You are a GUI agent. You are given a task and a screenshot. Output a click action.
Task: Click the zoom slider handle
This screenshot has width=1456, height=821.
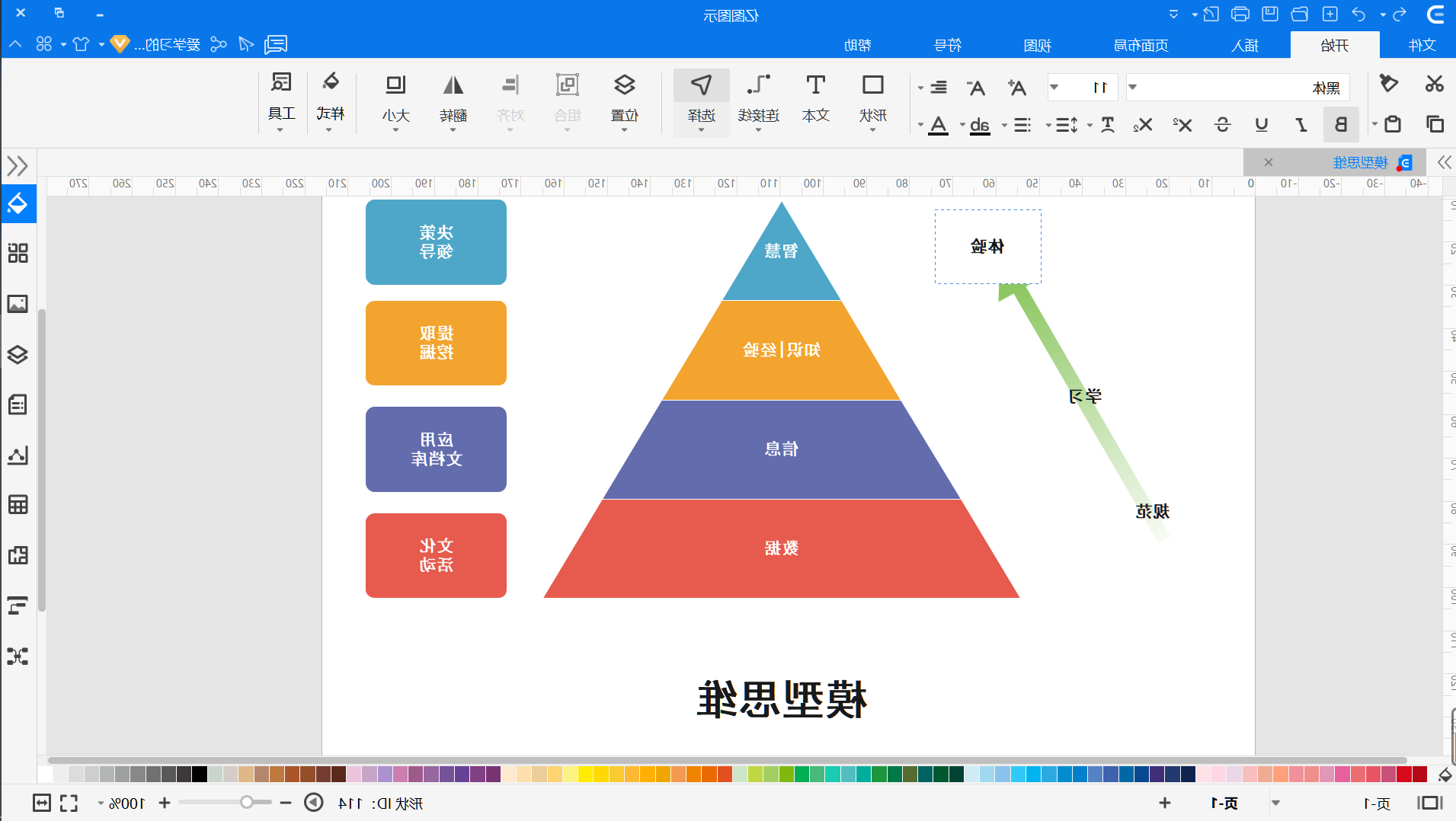pos(246,802)
